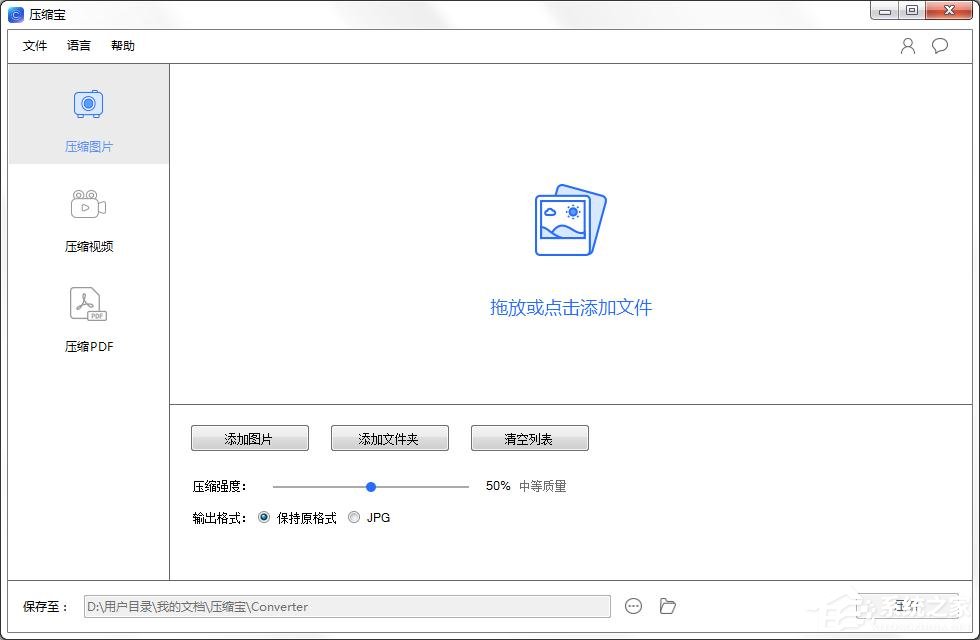Open the 压缩图片 (Compress Image) sidebar panel
Viewport: 980px width, 640px height.
pos(88,115)
